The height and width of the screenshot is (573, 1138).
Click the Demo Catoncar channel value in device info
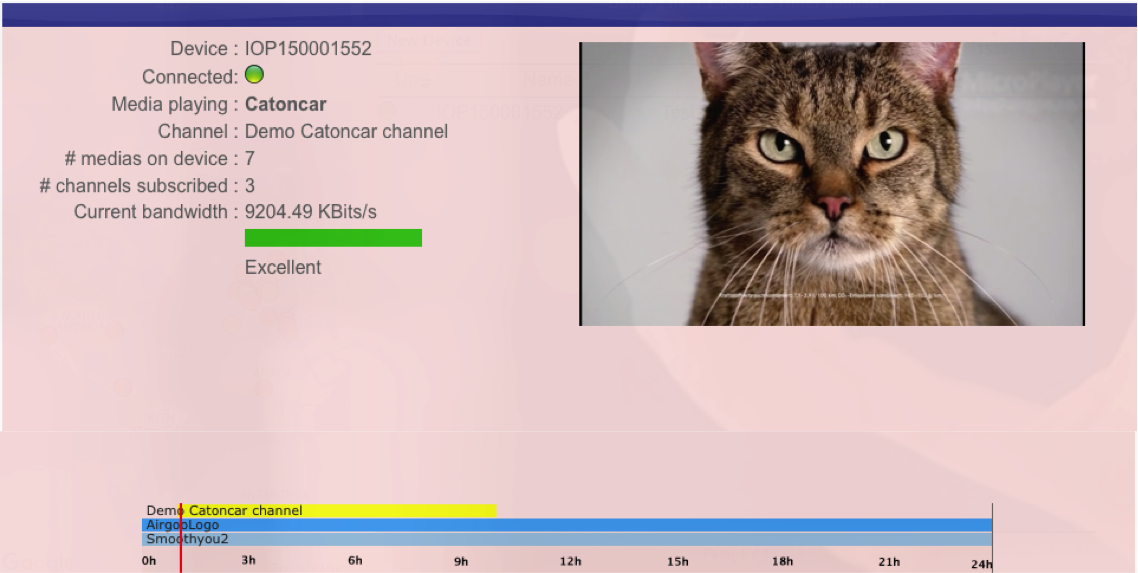346,131
